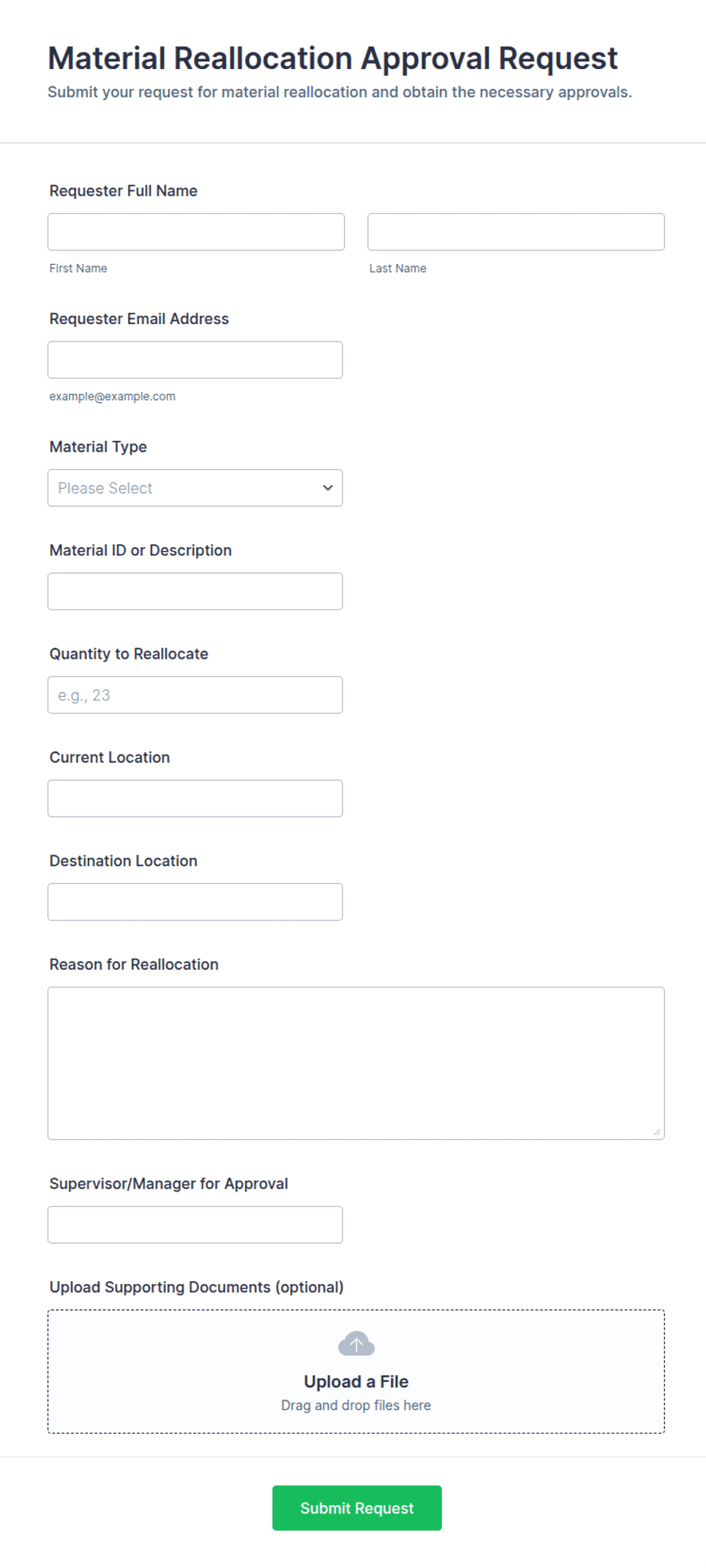Click the cloud upload icon
Image resolution: width=706 pixels, height=1568 pixels.
pos(356,1343)
